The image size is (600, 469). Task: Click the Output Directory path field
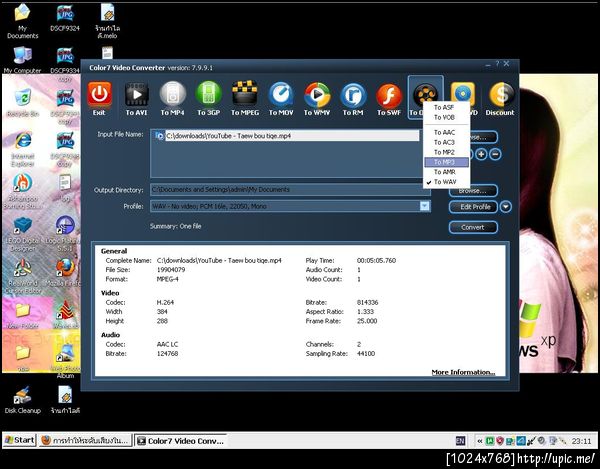(x=290, y=190)
